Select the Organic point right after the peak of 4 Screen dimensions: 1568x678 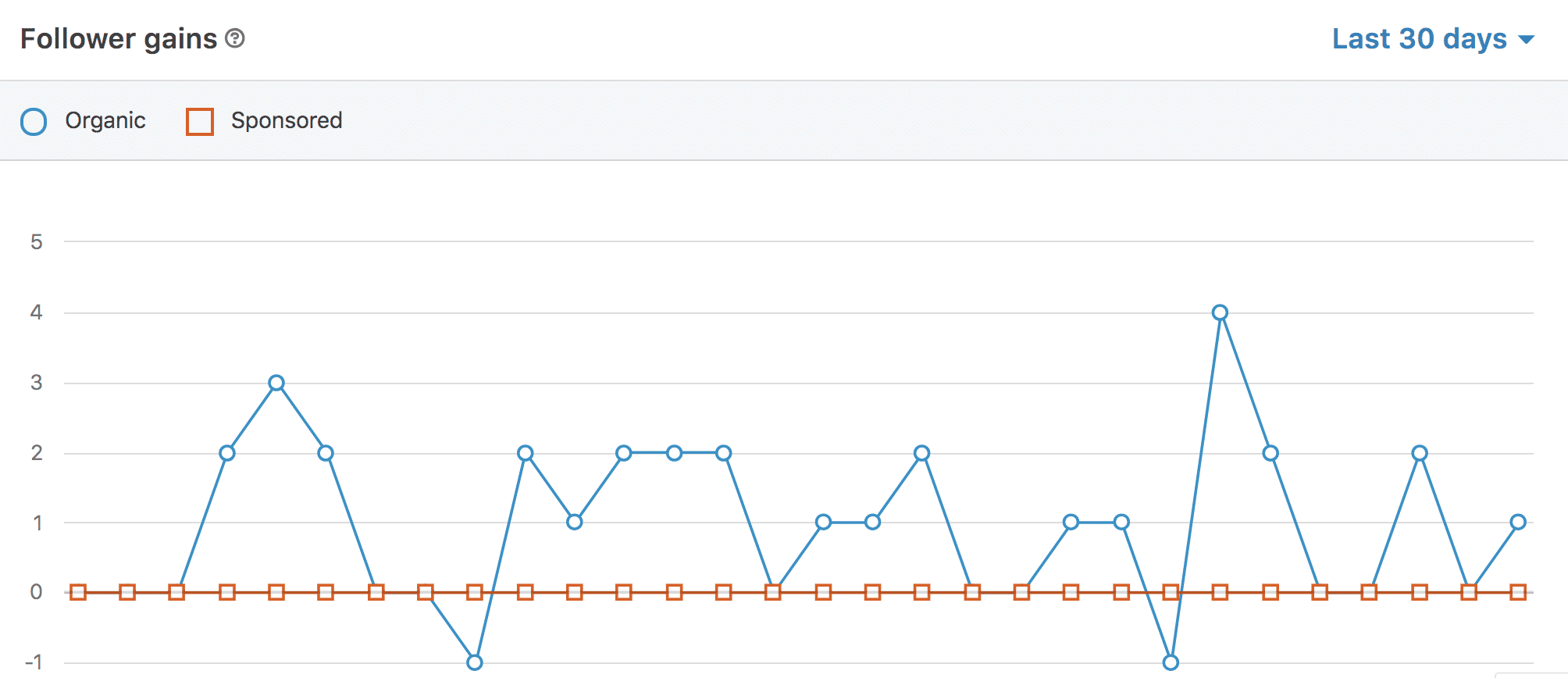1270,453
